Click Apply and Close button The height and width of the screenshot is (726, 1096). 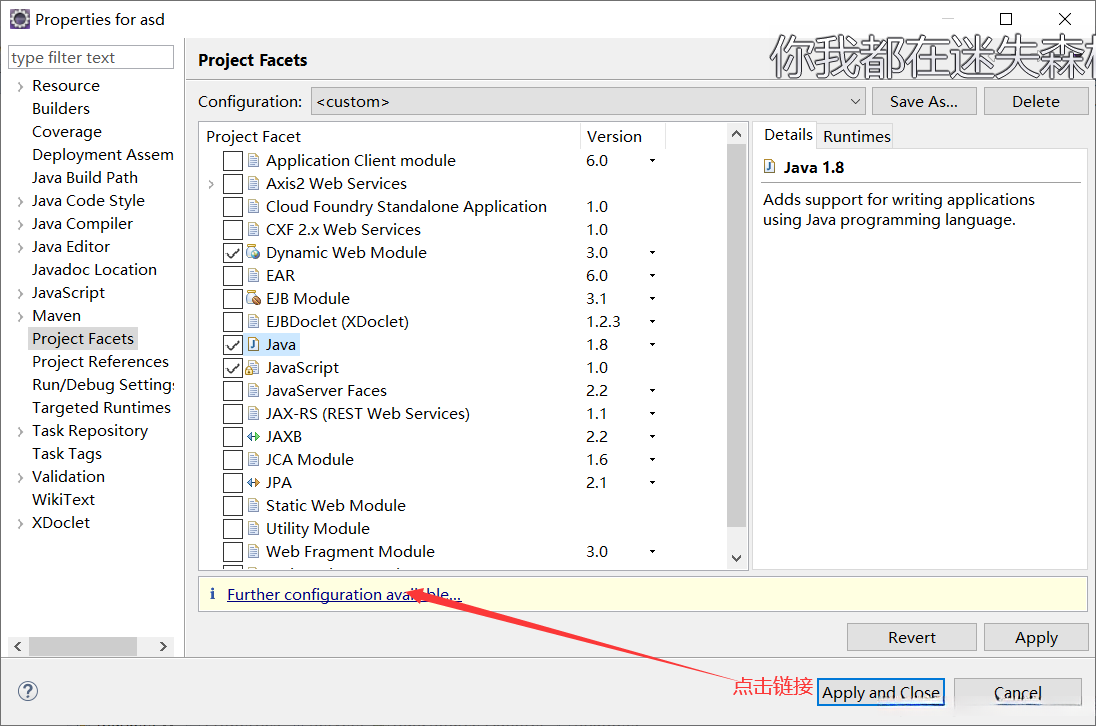881,692
